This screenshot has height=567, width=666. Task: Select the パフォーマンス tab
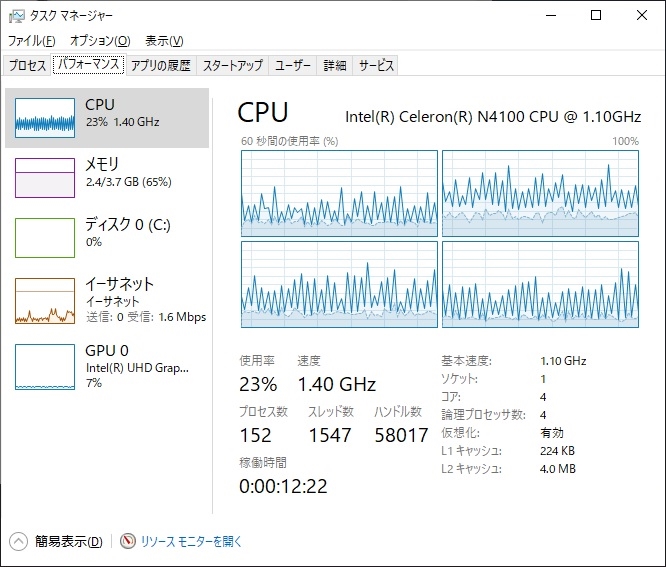coord(88,64)
